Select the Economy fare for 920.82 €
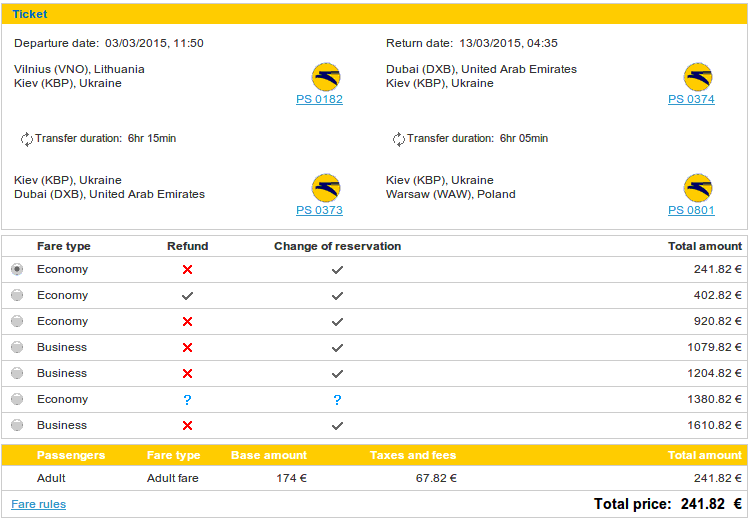Image resolution: width=749 pixels, height=519 pixels. 17,321
